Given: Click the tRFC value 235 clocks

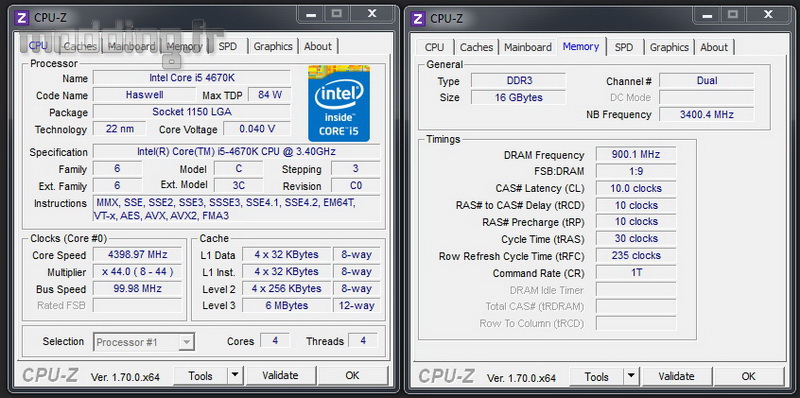Looking at the screenshot, I should pos(636,255).
